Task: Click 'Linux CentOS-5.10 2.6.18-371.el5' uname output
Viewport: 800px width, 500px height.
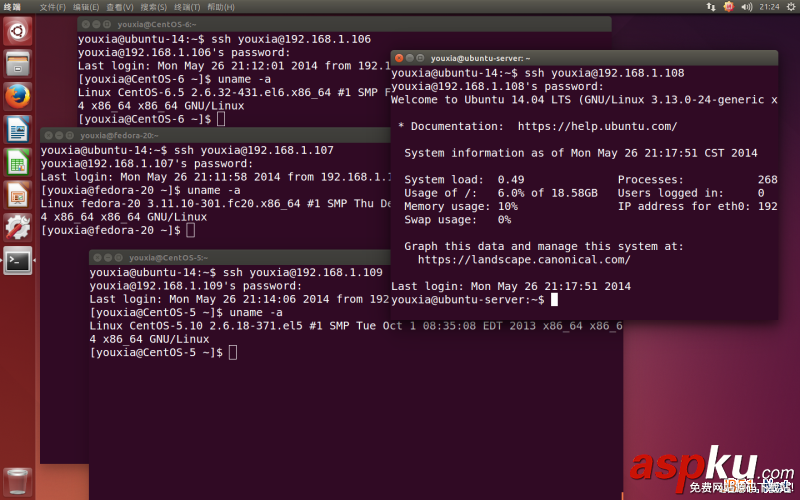Action: (356, 326)
